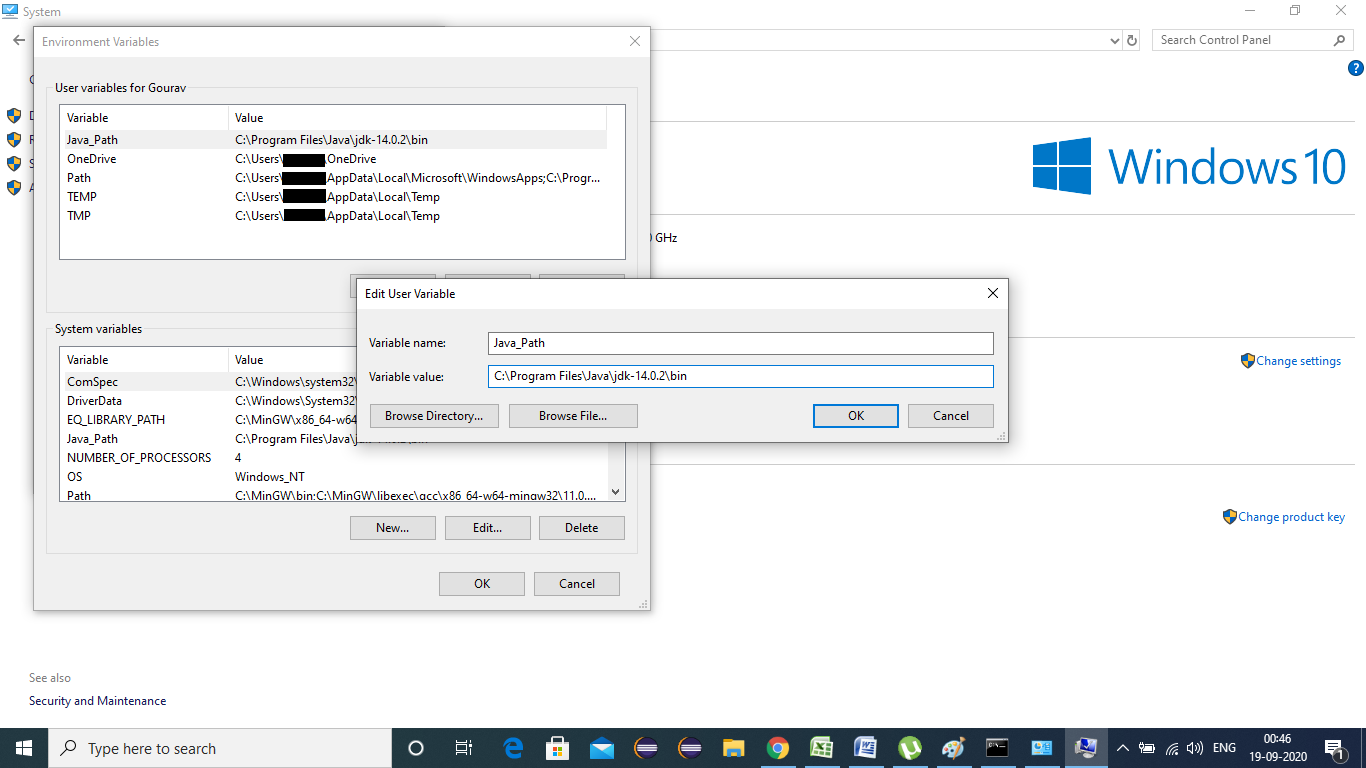The width and height of the screenshot is (1366, 768).
Task: Open File Explorer from the taskbar
Action: 734,748
